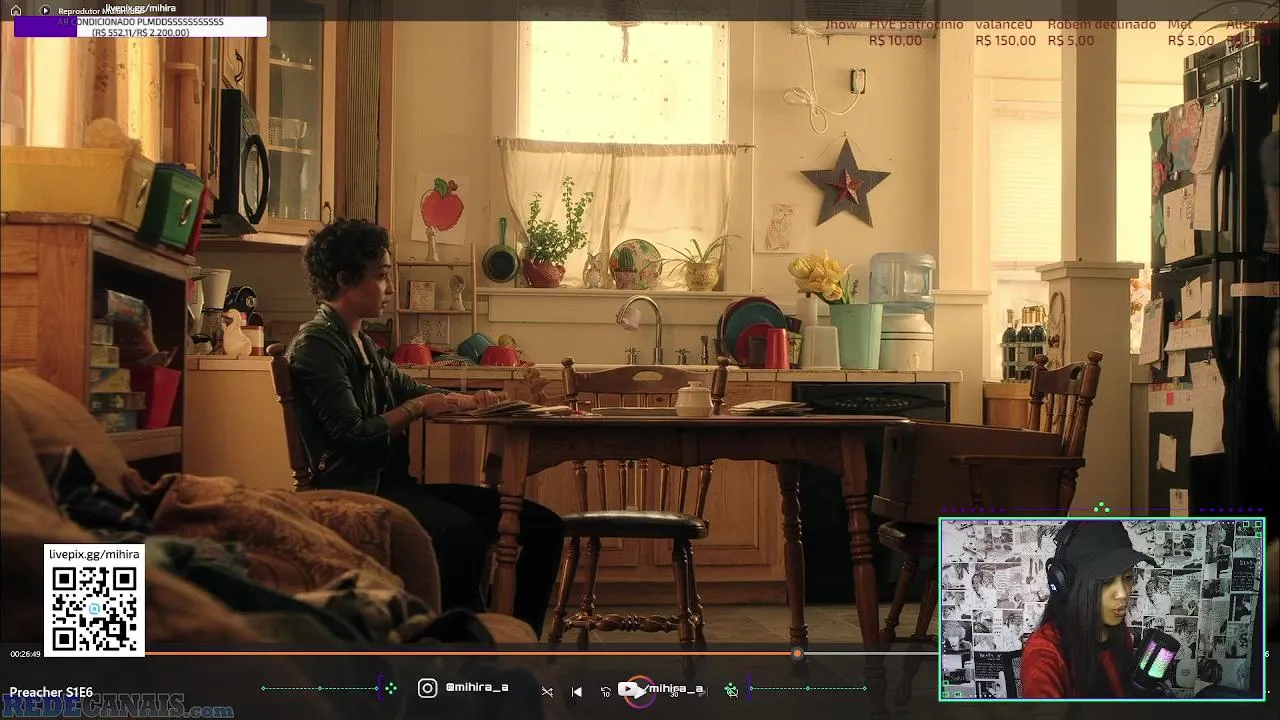Click the Robem decunado R$ 5,00 donation
This screenshot has width=1280, height=720.
coord(1101,33)
